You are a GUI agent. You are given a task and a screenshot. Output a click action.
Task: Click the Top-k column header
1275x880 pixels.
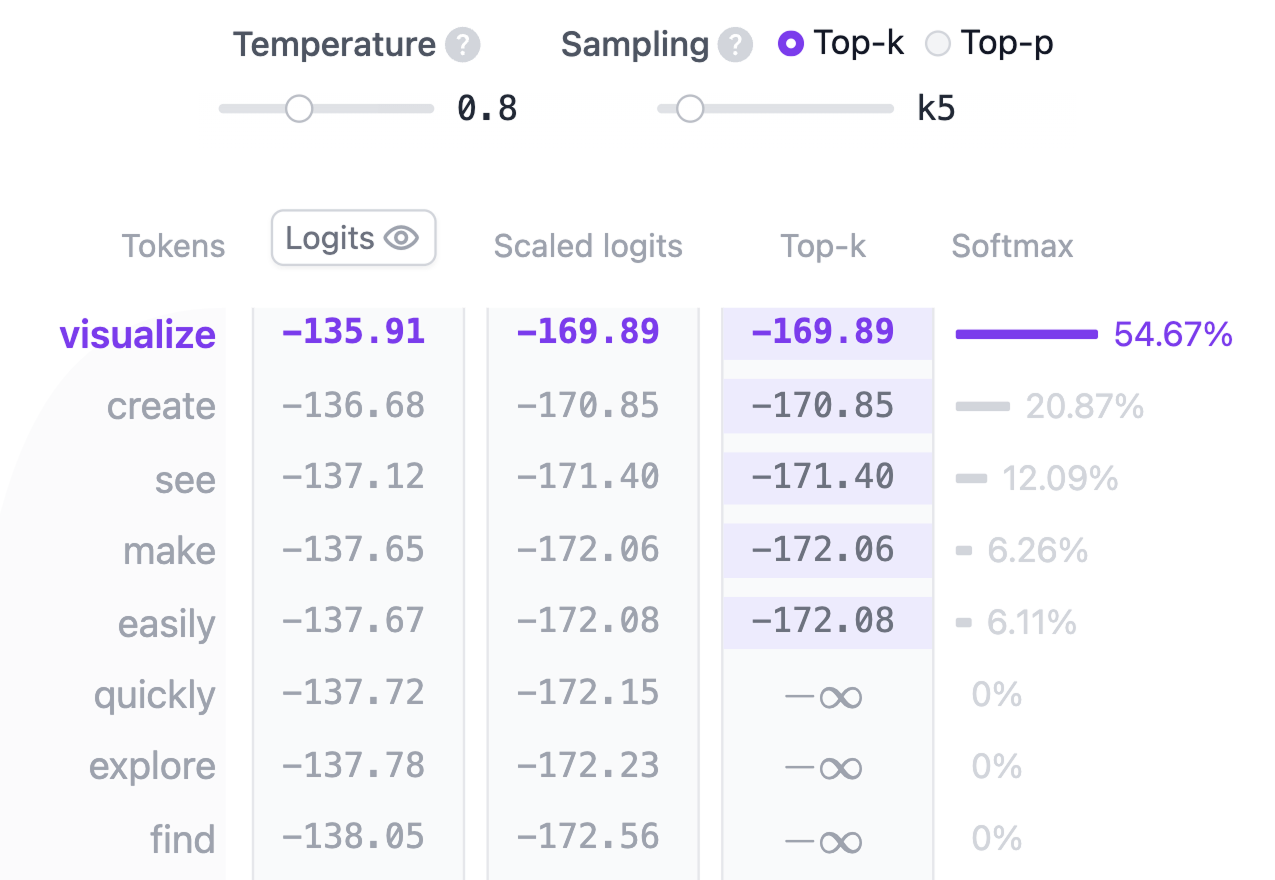coord(823,246)
